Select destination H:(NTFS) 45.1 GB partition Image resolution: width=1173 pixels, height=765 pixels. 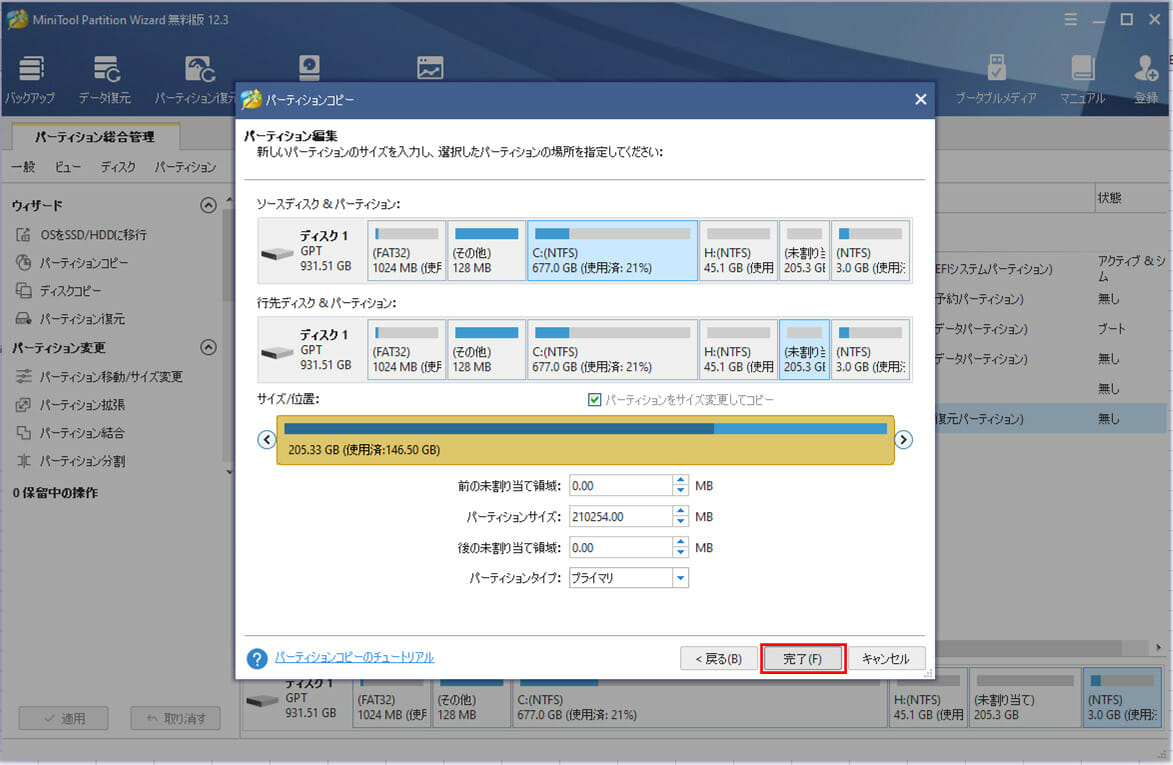(738, 350)
